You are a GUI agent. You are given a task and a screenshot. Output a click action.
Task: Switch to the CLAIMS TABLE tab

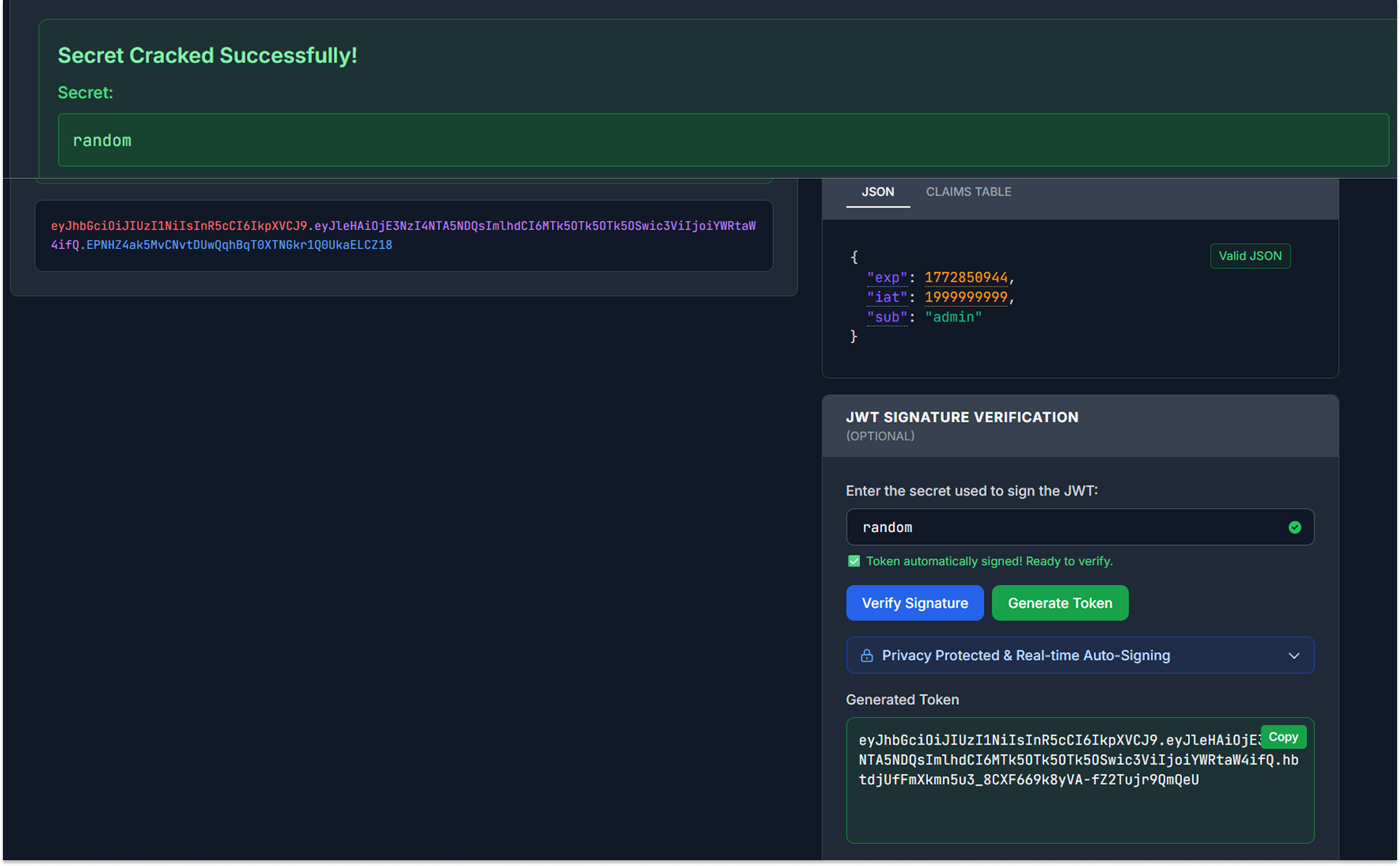pos(968,192)
